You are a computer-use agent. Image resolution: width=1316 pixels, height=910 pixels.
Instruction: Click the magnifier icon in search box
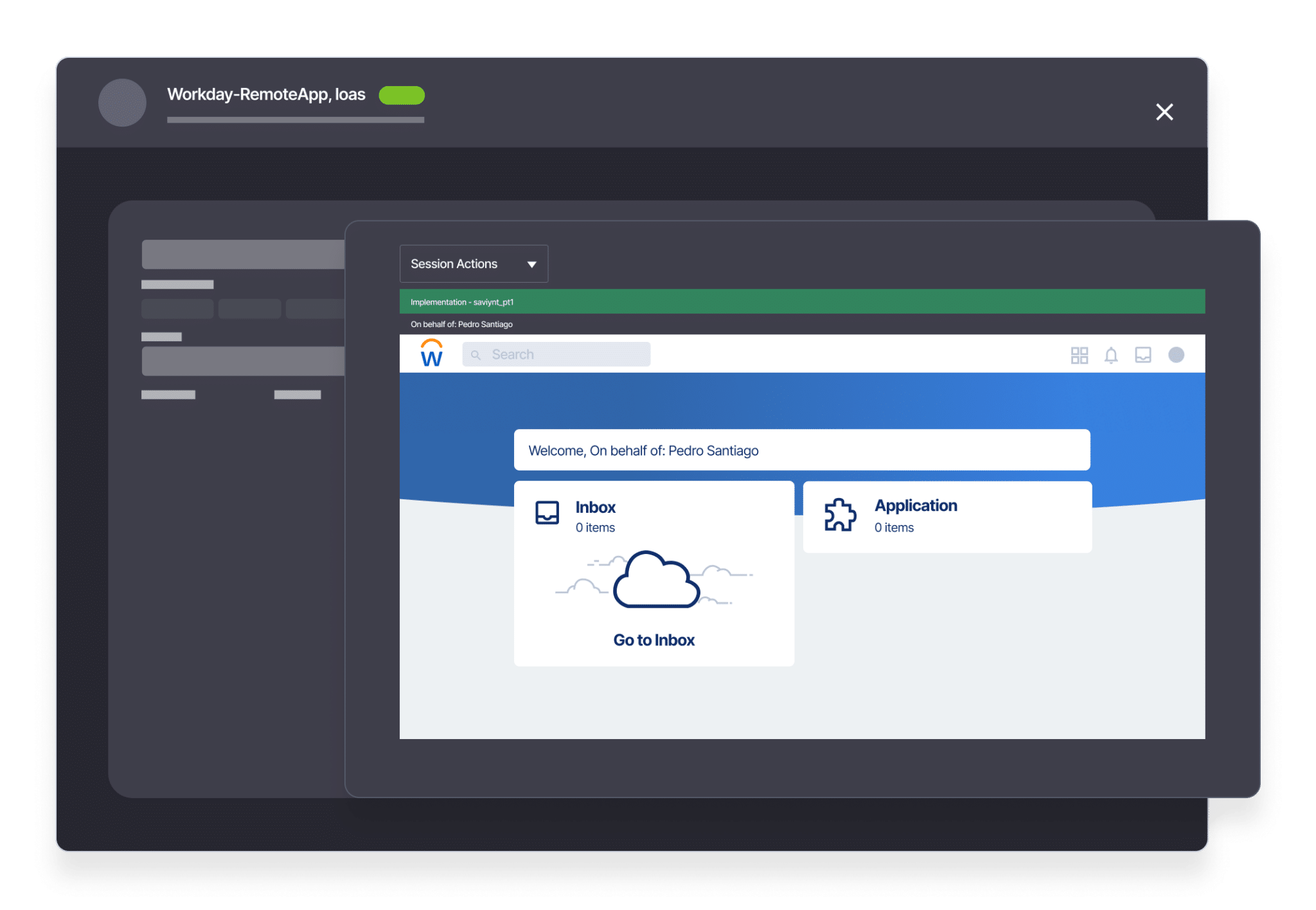coord(476,355)
